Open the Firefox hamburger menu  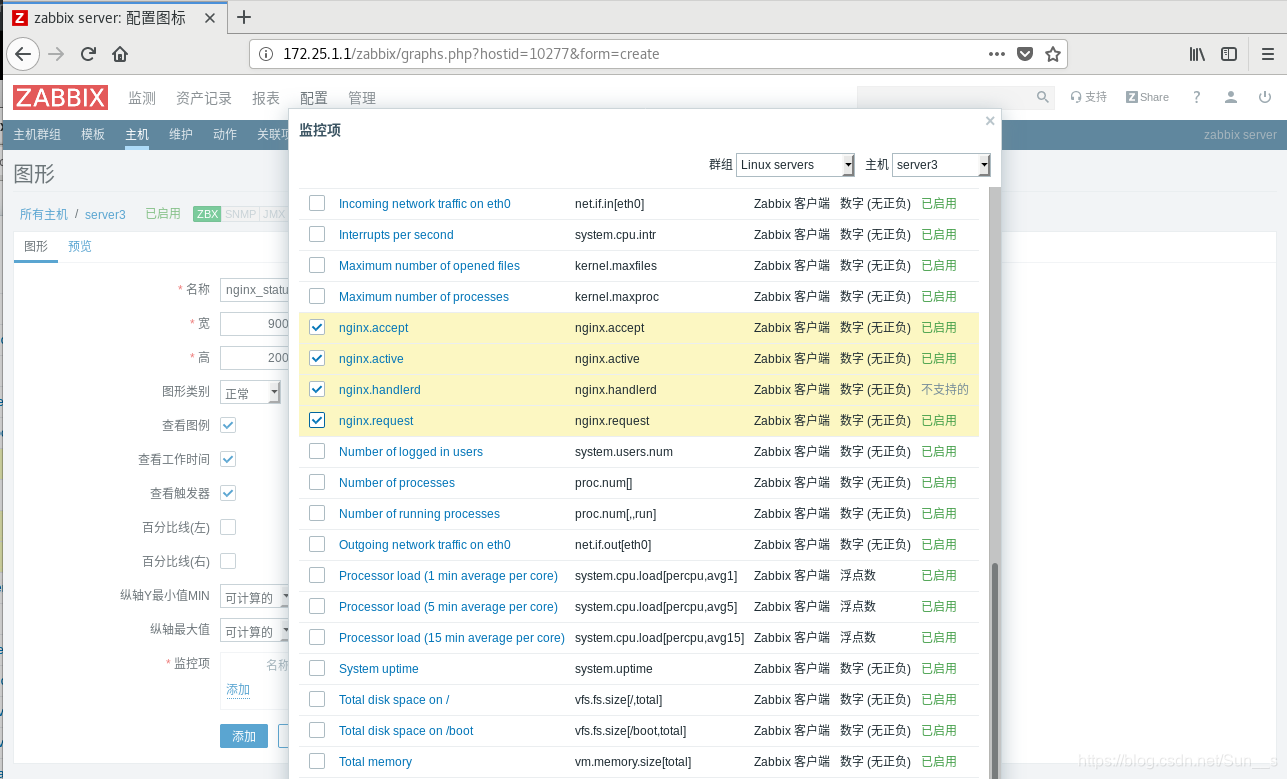click(1266, 54)
